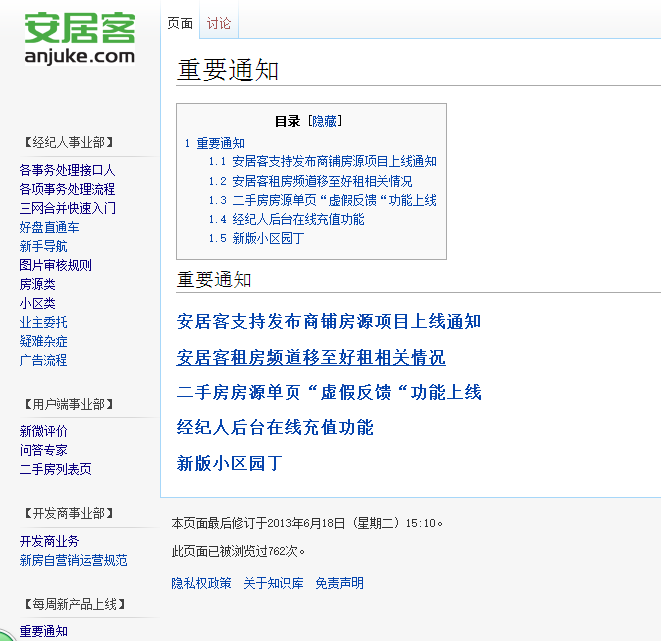The height and width of the screenshot is (641, 661).
Task: Select sidebar link 房源类
Action: tap(38, 284)
